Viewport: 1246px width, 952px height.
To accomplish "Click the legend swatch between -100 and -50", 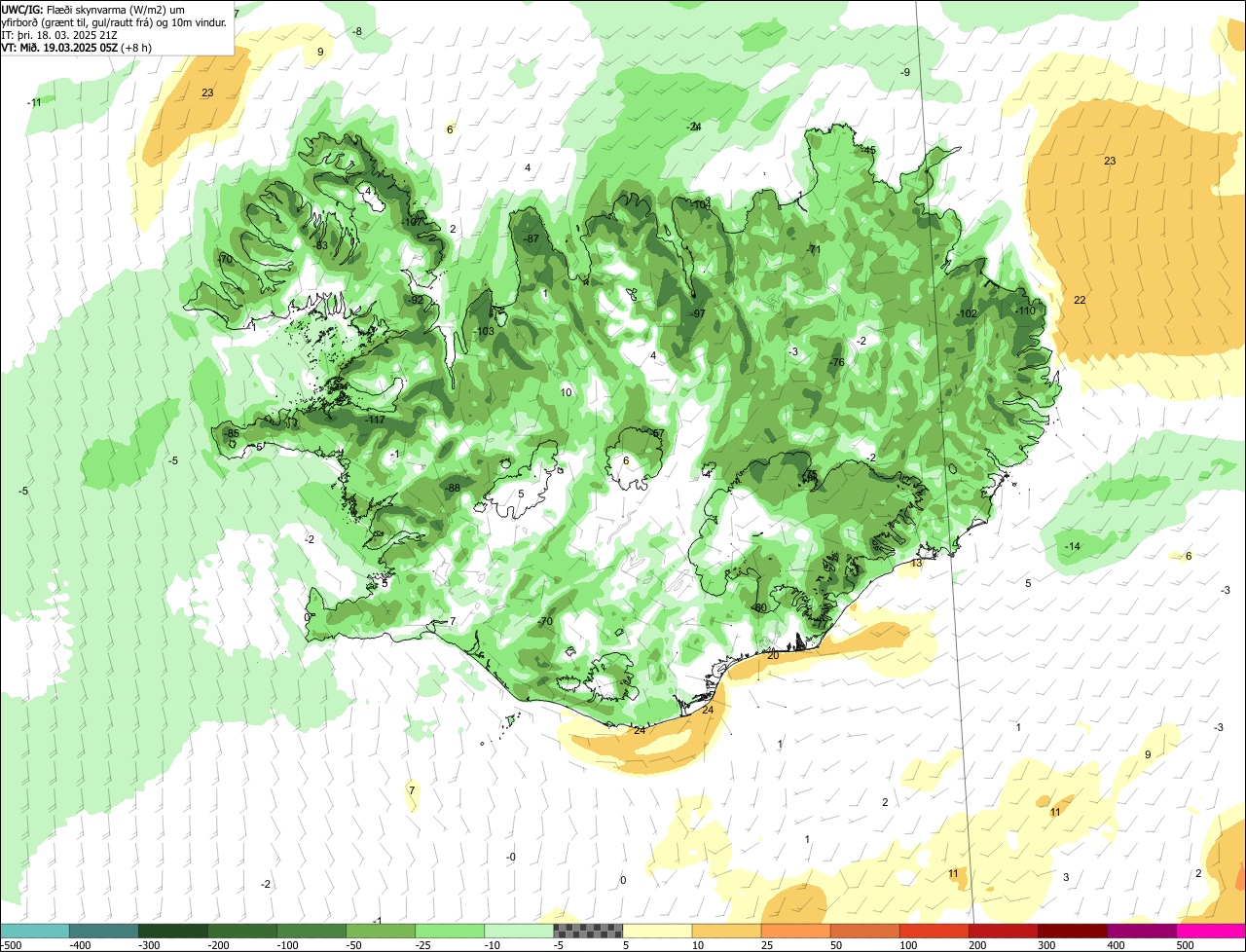I will 311,931.
